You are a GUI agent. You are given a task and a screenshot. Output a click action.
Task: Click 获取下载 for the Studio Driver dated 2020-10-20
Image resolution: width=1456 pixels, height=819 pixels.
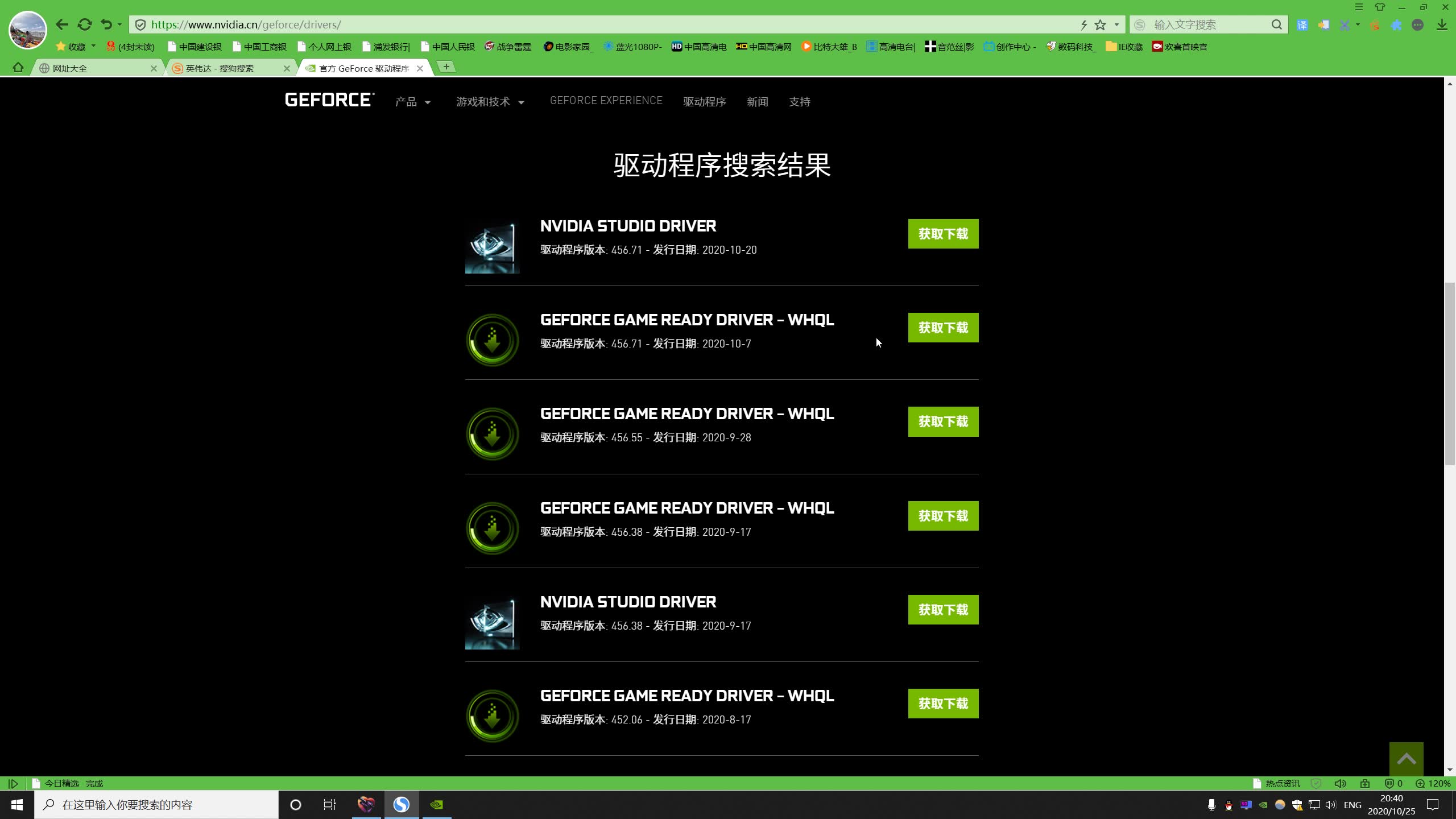[943, 234]
